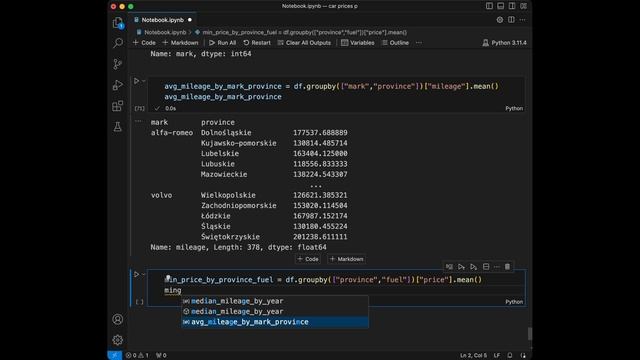Open the Run and Debug view

pyautogui.click(x=118, y=85)
